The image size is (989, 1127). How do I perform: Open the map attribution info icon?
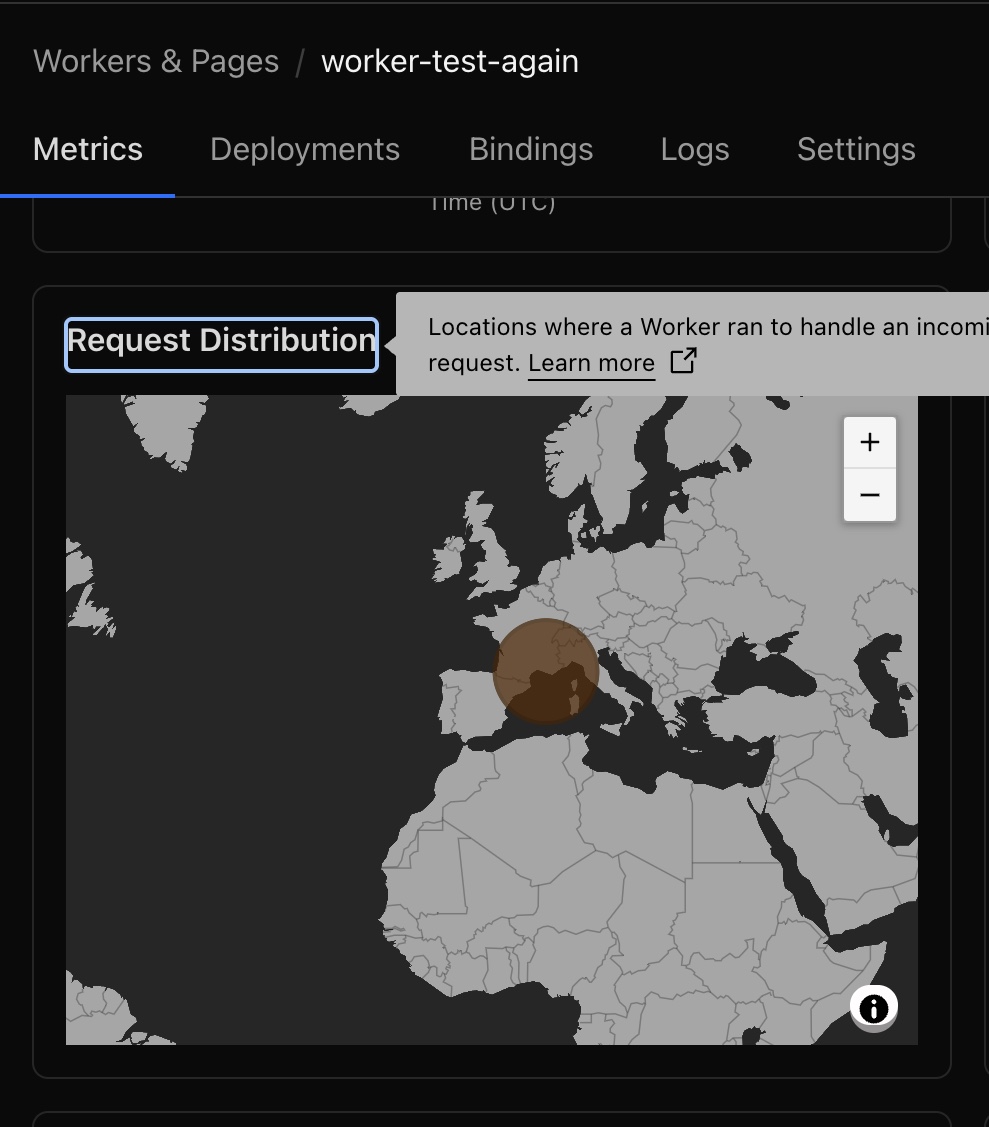[x=873, y=1008]
